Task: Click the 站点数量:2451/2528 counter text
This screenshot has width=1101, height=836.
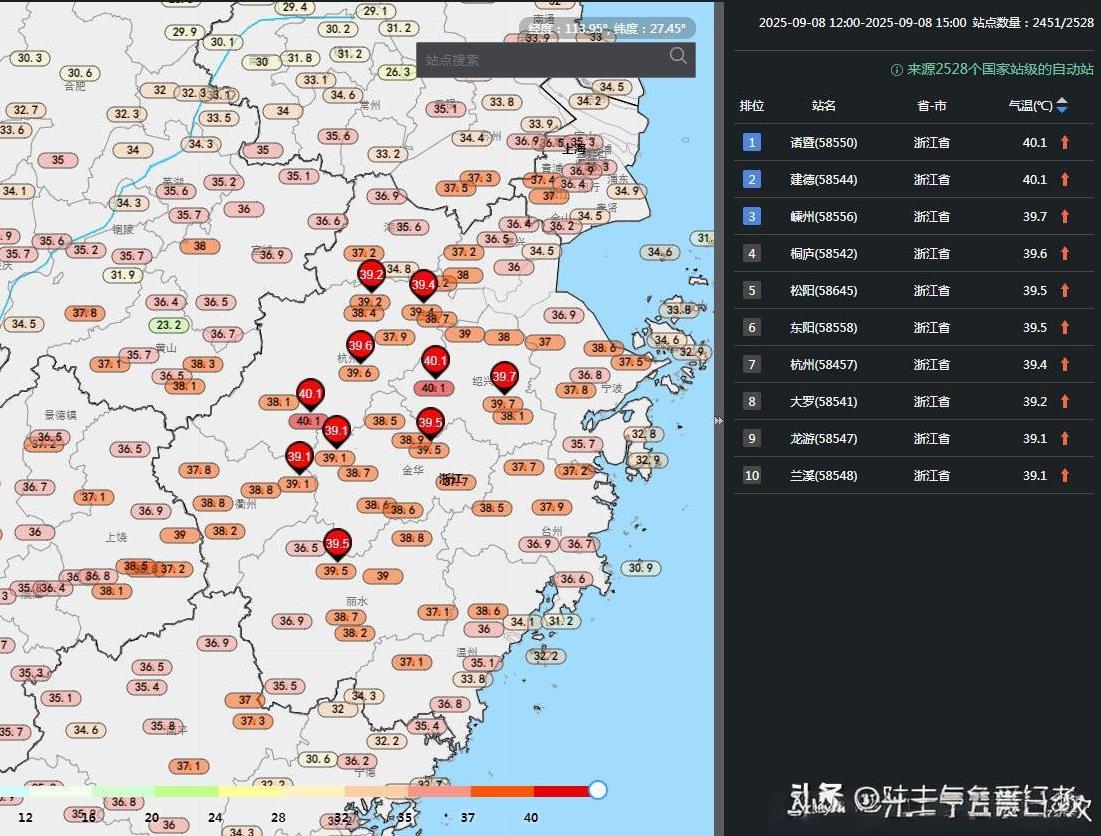Action: pyautogui.click(x=1033, y=22)
